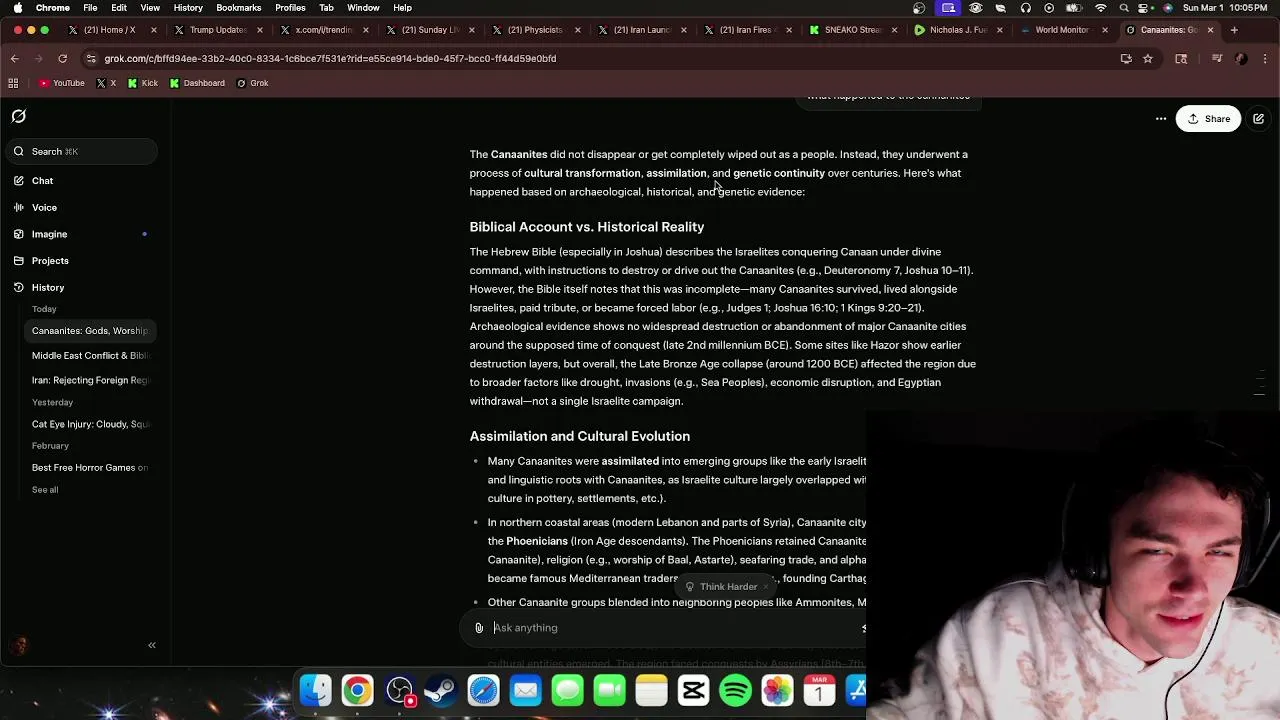Screen dimensions: 1280x720
Task: Open the Search box in the sidebar
Action: point(82,151)
